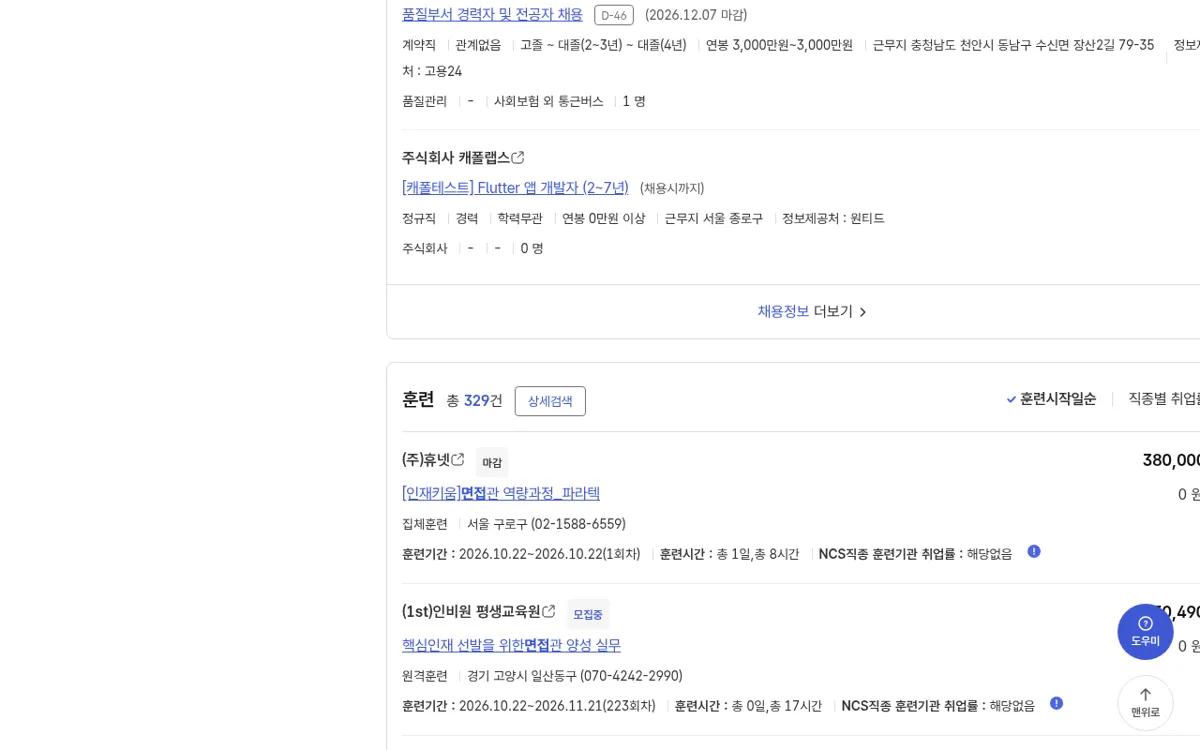Click chevron arrow next to 채용정보 더보기

click(863, 312)
